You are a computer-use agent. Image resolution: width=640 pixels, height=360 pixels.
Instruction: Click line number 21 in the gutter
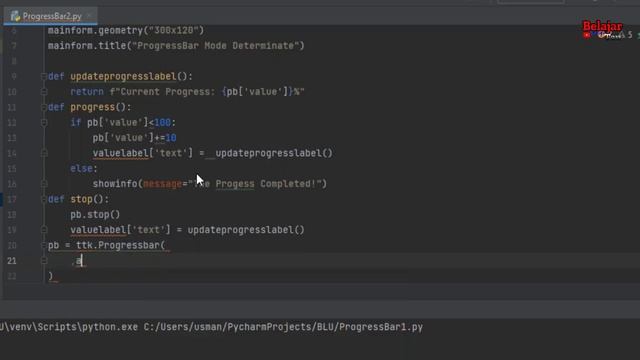(x=12, y=260)
